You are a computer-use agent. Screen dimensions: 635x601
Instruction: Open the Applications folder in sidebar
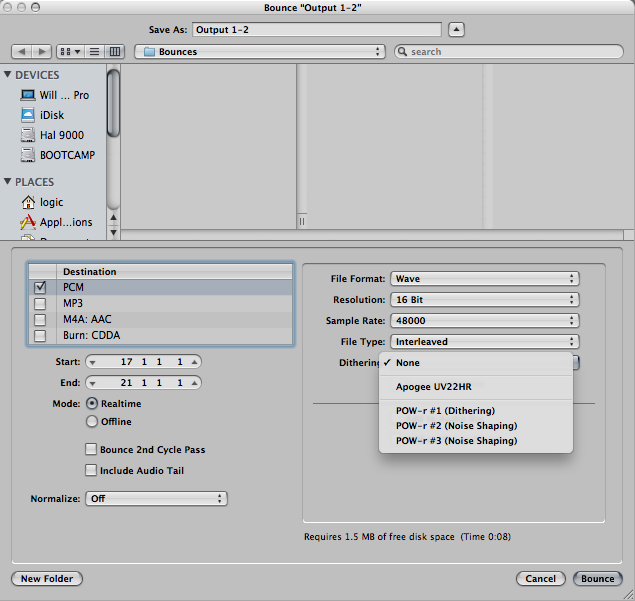pyautogui.click(x=56, y=222)
